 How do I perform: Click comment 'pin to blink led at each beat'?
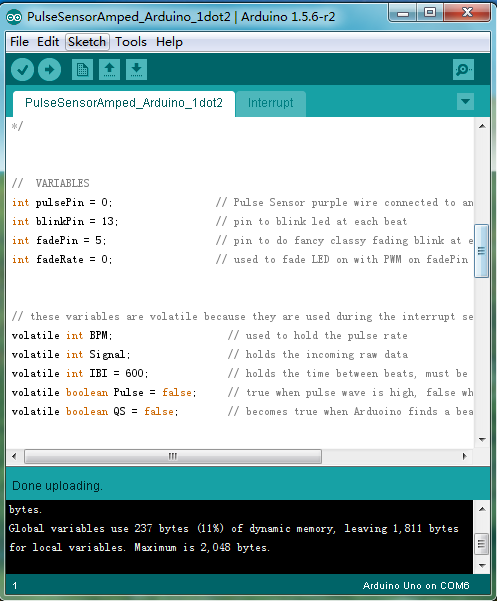320,222
